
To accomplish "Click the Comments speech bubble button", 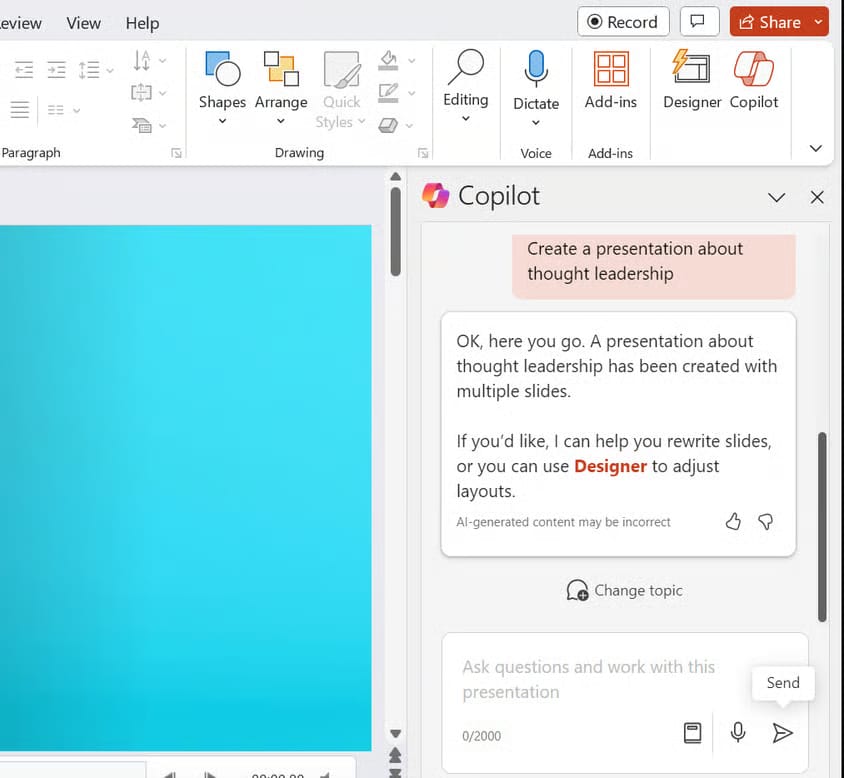I will [x=698, y=22].
